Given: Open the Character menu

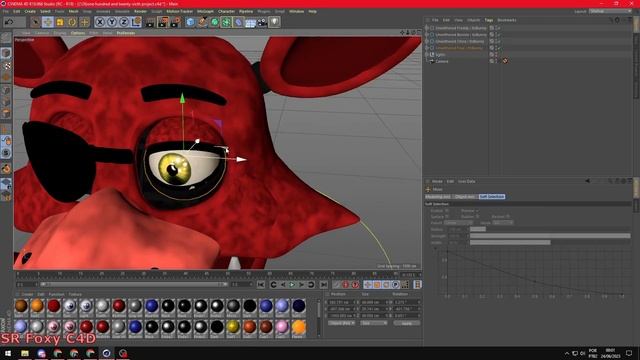Looking at the screenshot, I should click(x=226, y=11).
